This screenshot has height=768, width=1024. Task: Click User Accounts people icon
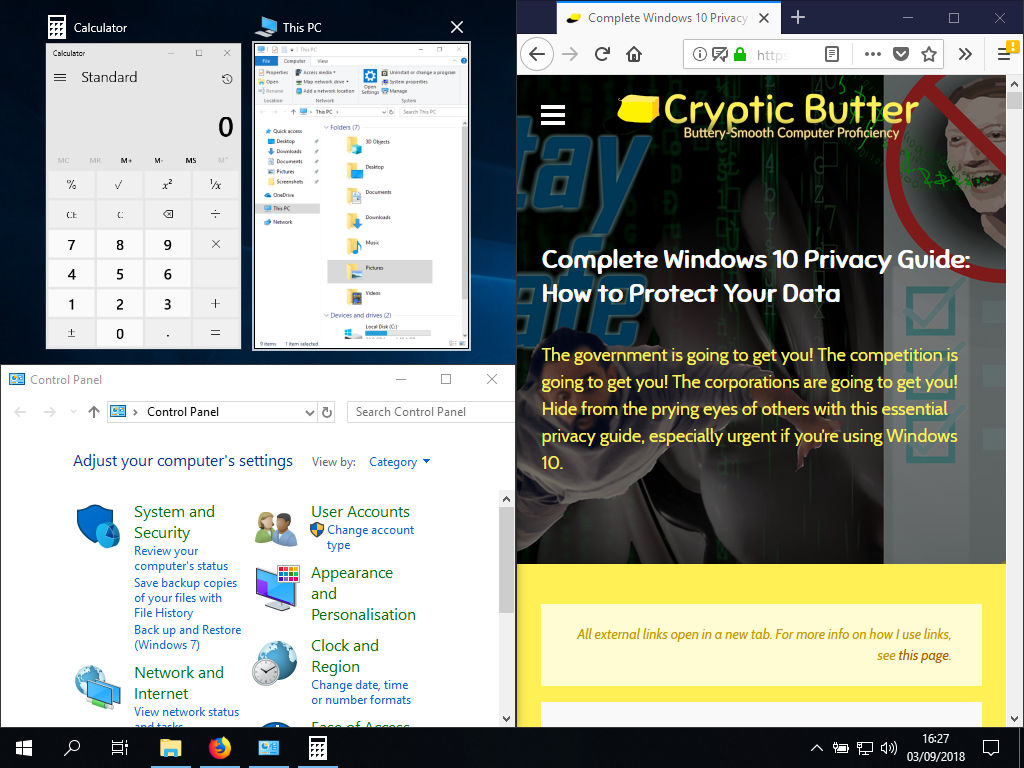(x=276, y=528)
